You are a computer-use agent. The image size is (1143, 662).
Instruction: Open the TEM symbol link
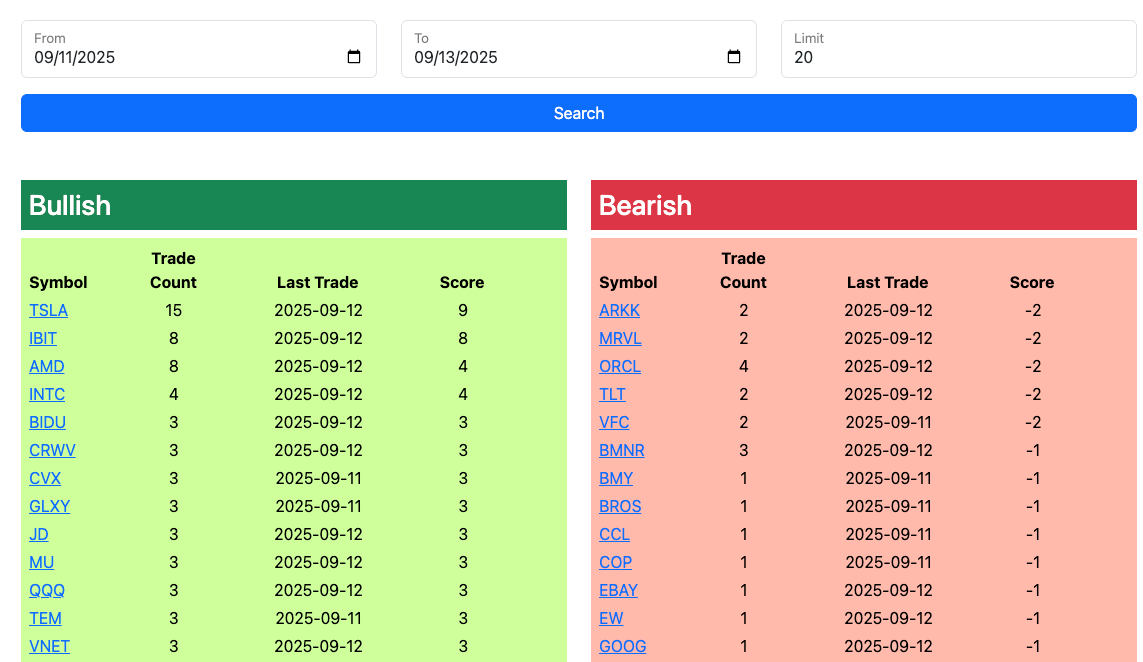pos(45,619)
